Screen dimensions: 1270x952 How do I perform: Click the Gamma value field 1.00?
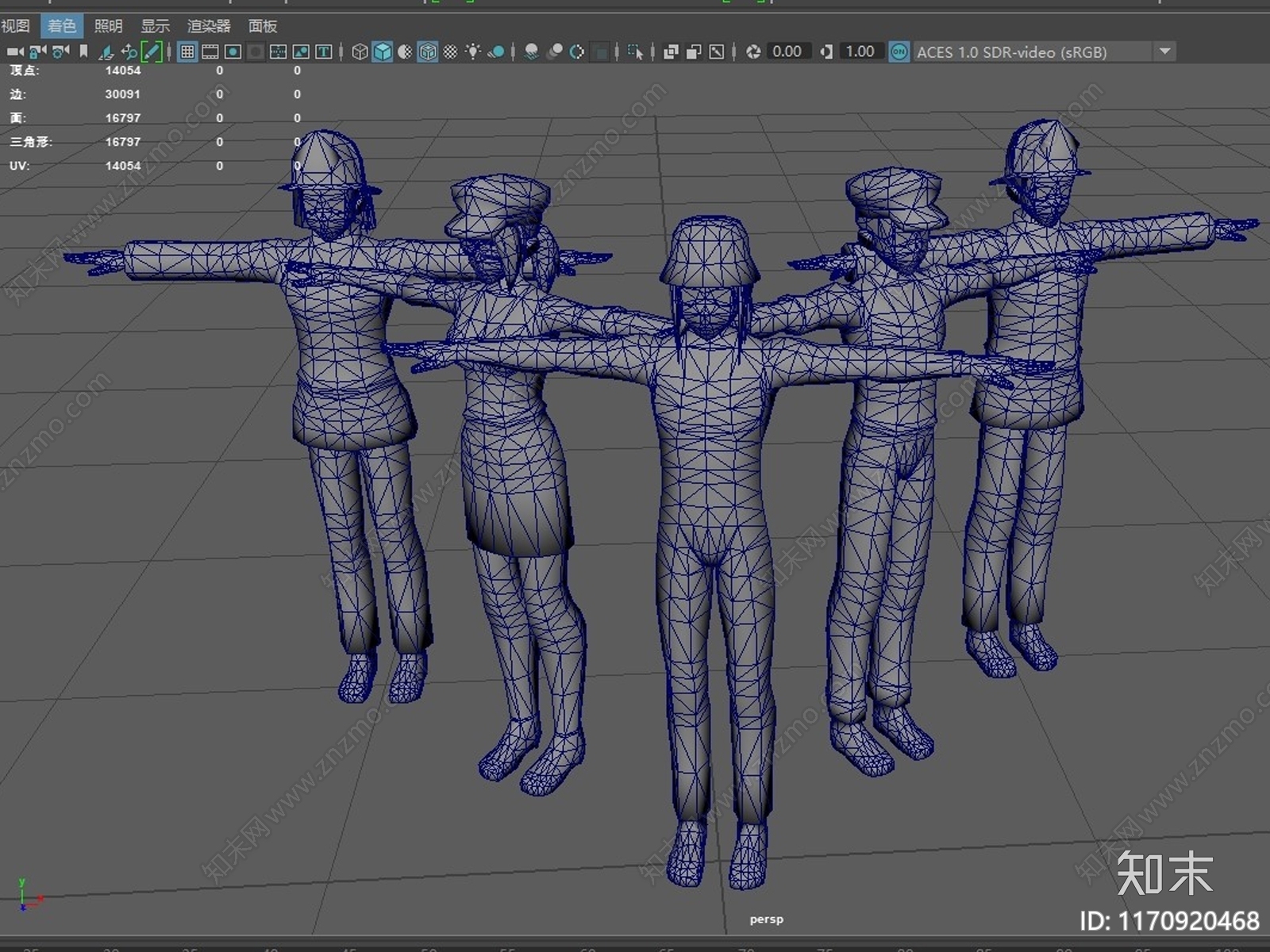pos(860,52)
